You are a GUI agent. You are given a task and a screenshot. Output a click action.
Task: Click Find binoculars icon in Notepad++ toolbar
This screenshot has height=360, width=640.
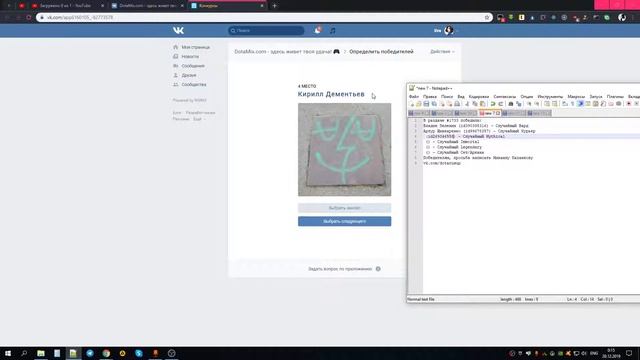[511, 104]
